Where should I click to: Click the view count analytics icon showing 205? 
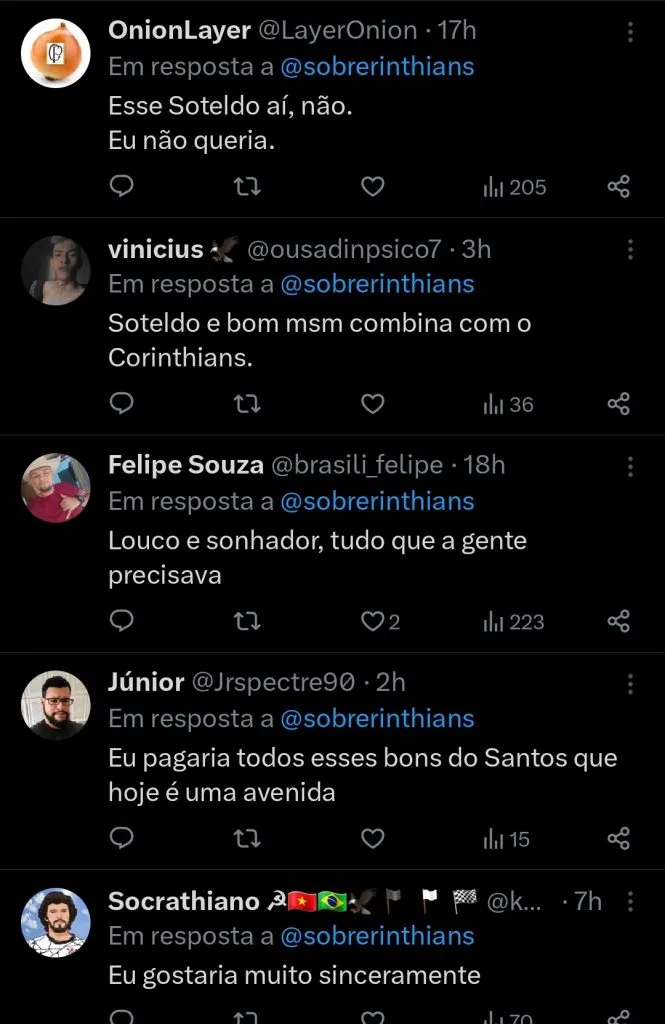(493, 186)
